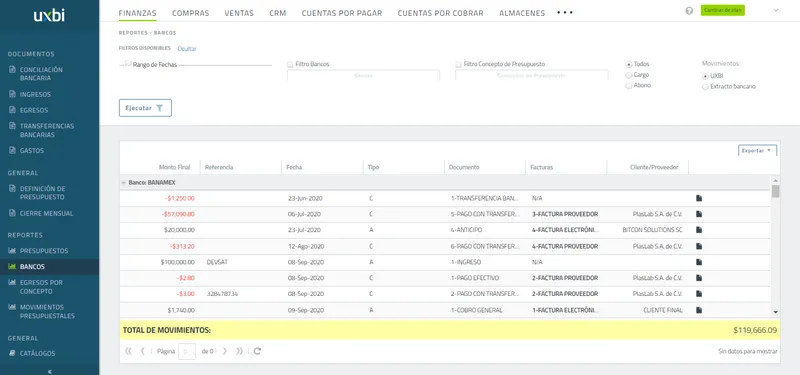Open document icon for DEVSAT row
Viewport: 800px width, 375px height.
(699, 262)
